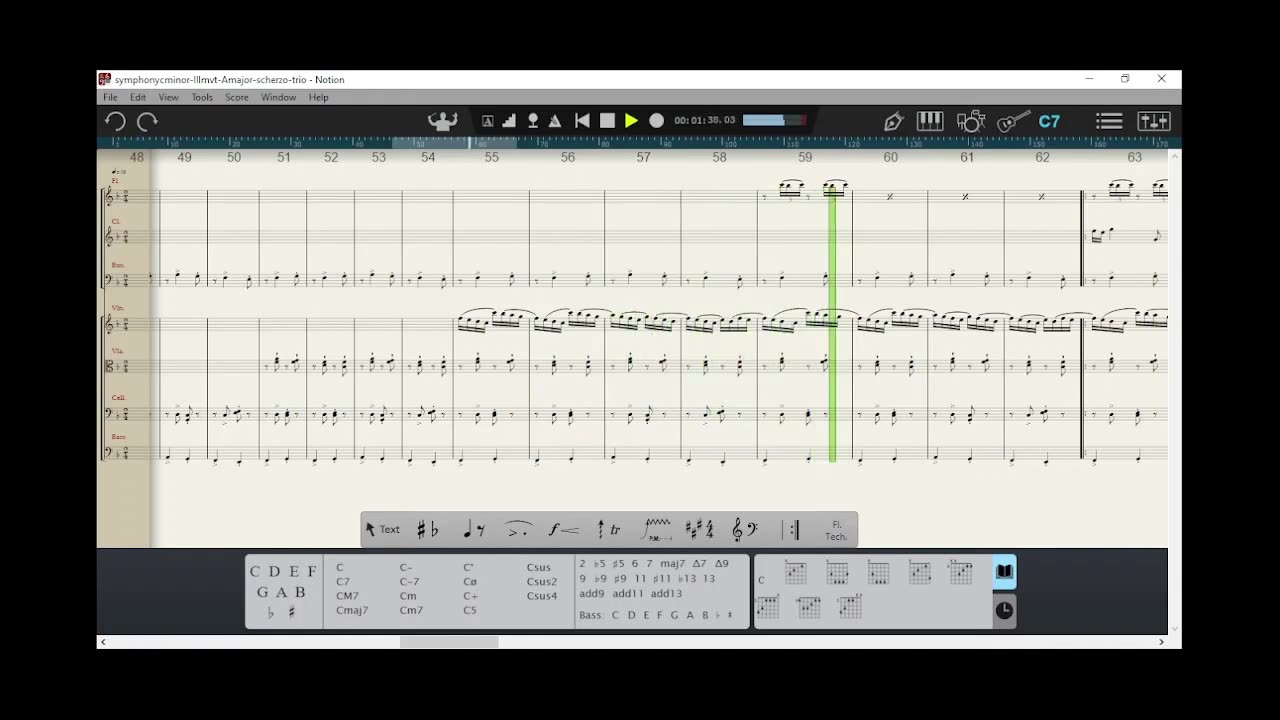Click the 00:01:38.03 time counter
The height and width of the screenshot is (720, 1280).
tap(705, 120)
